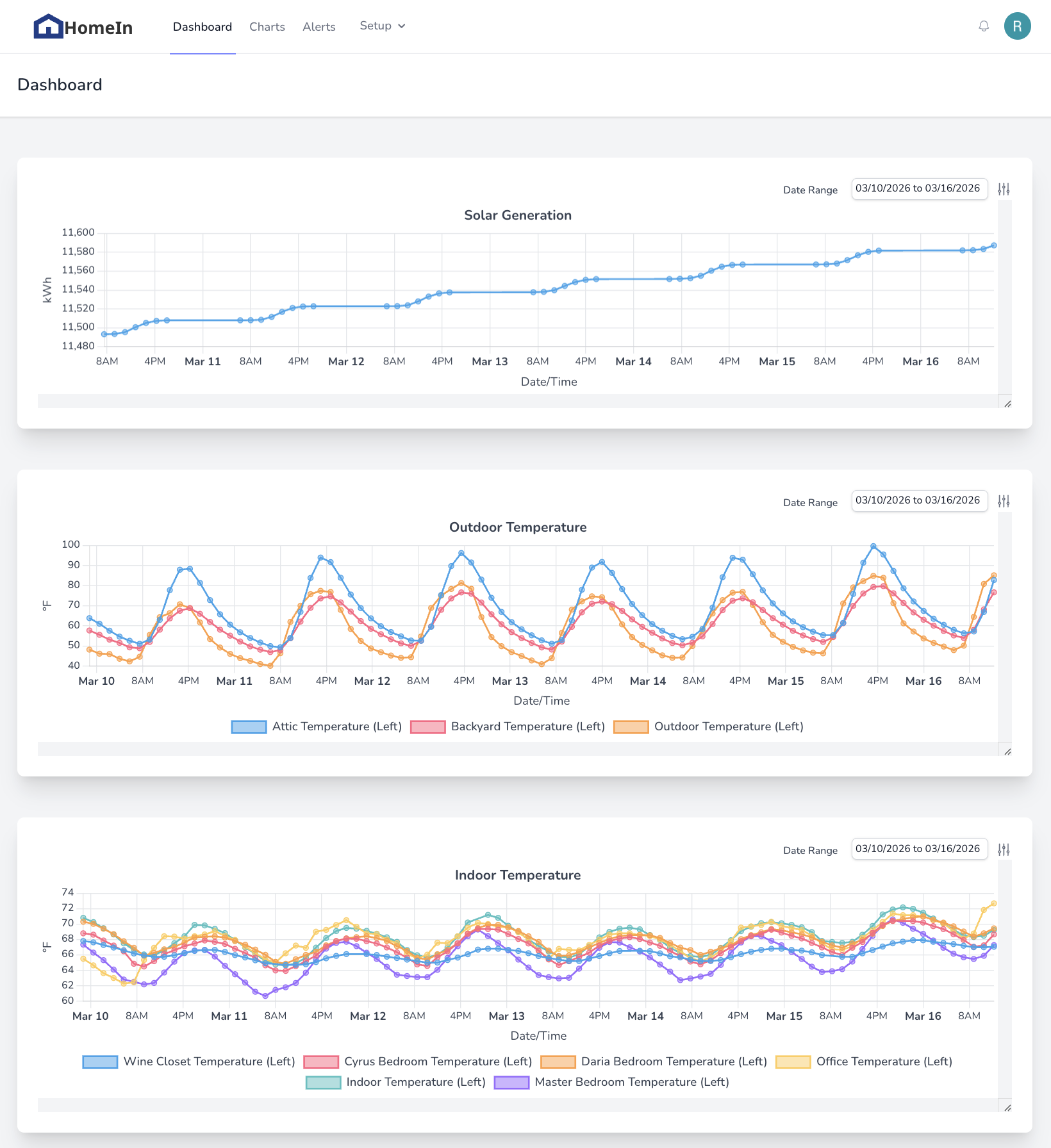This screenshot has width=1051, height=1148.
Task: Click the Outdoor Temperature date range field
Action: pyautogui.click(x=918, y=500)
